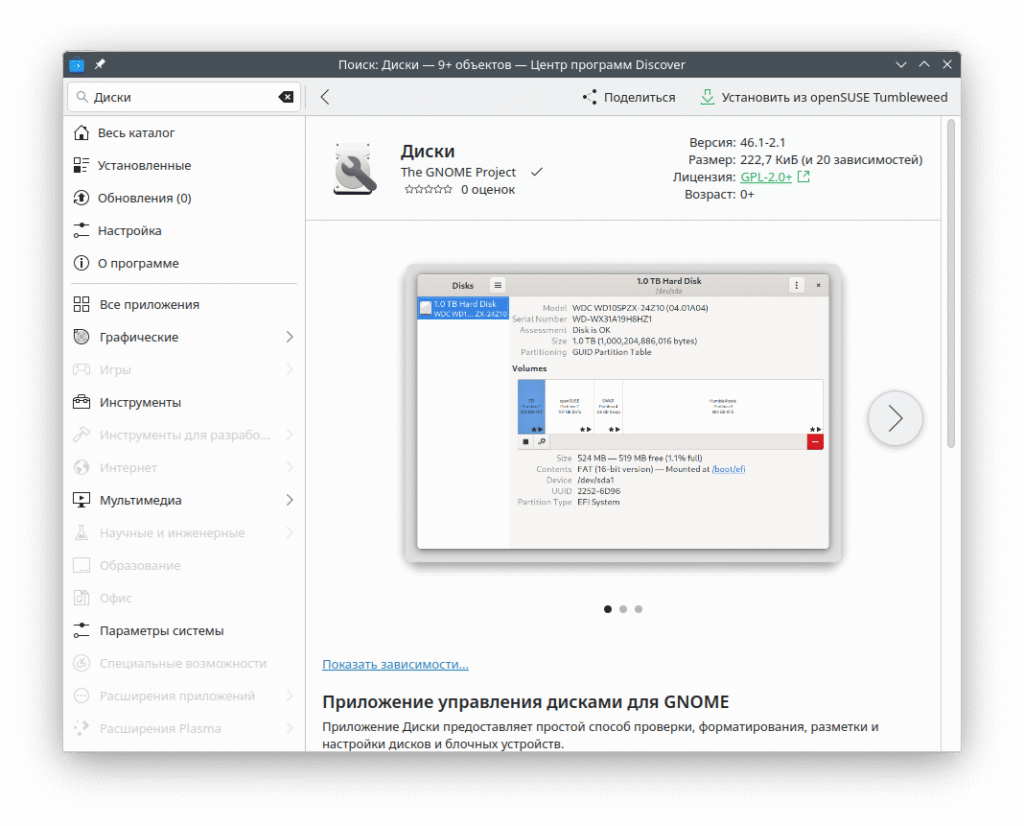The image size is (1024, 826).
Task: Expand the Интернет category chevron
Action: tap(290, 468)
